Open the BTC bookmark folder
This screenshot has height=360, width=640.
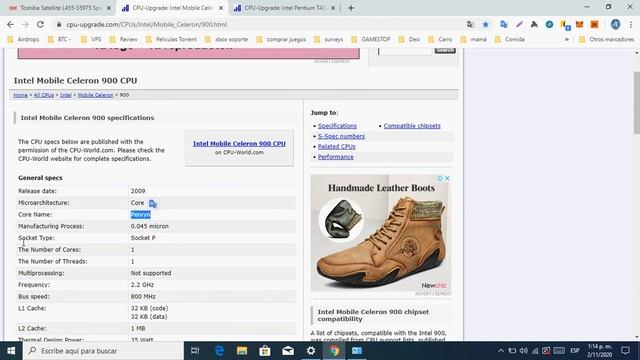(60, 40)
